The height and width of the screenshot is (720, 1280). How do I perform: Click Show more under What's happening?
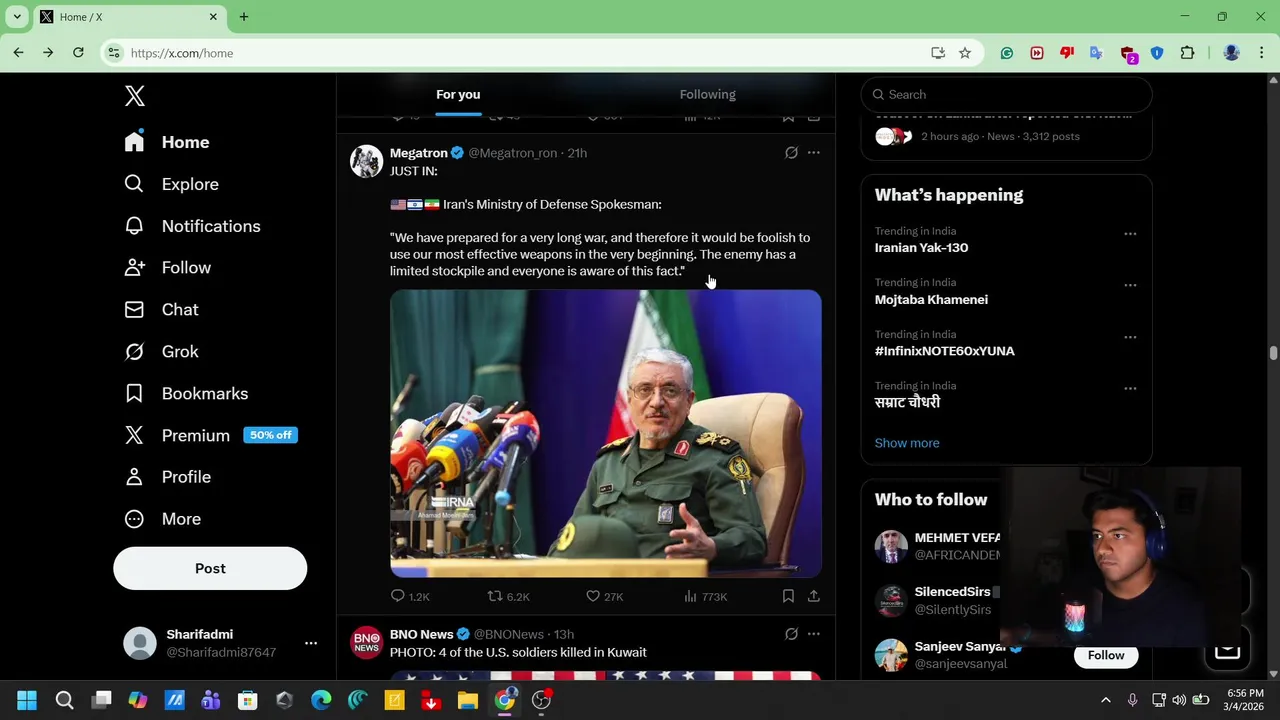pos(907,443)
